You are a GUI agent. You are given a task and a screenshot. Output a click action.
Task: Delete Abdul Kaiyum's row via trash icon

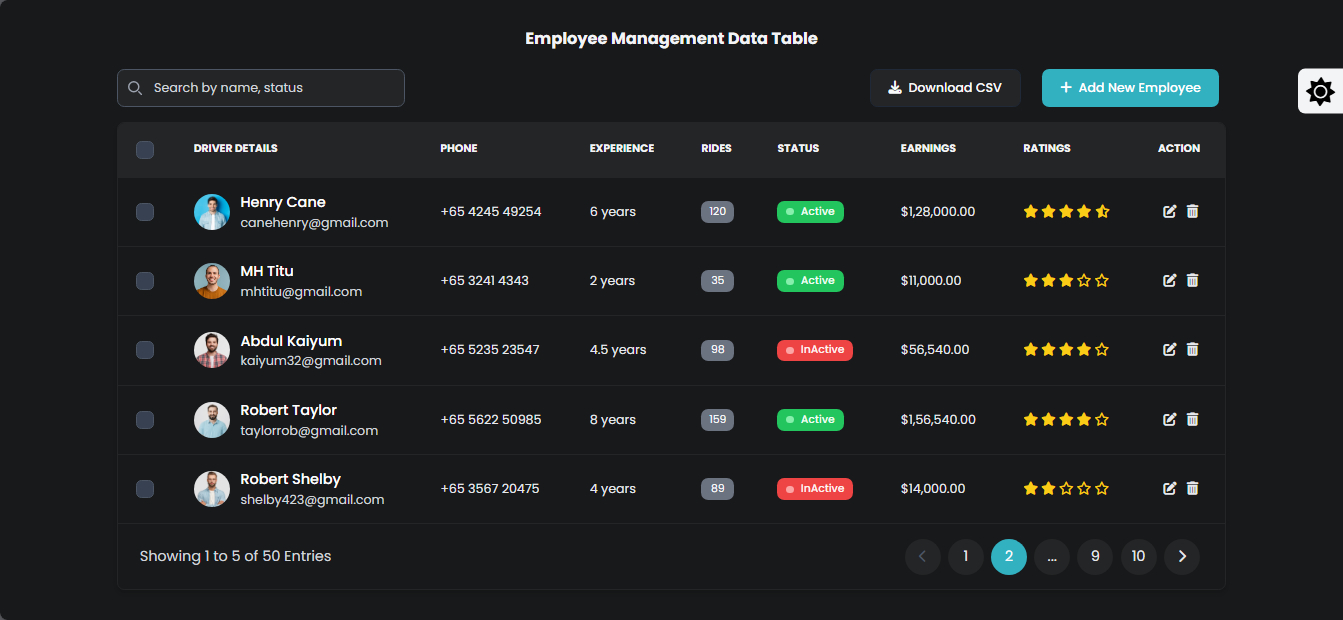coord(1192,350)
